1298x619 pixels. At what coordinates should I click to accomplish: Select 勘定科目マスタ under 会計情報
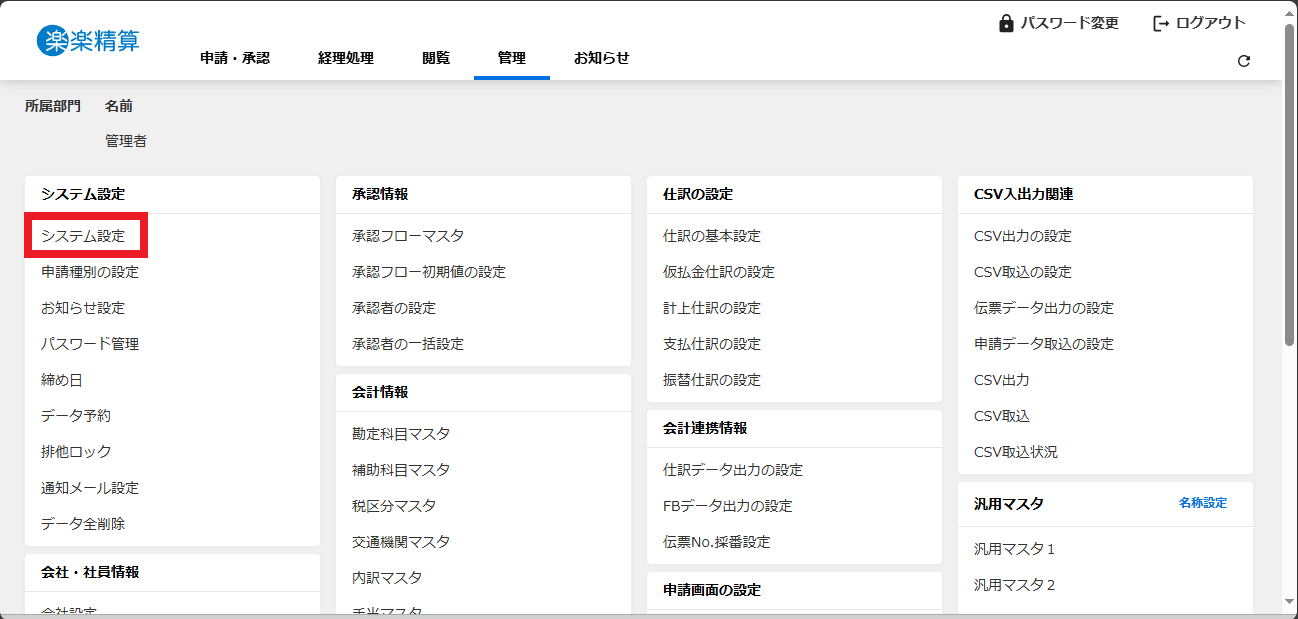401,434
